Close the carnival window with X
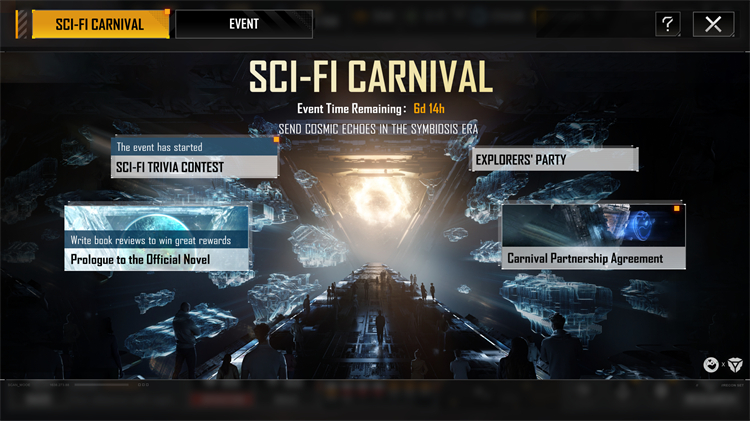Image resolution: width=750 pixels, height=421 pixels. pos(713,23)
